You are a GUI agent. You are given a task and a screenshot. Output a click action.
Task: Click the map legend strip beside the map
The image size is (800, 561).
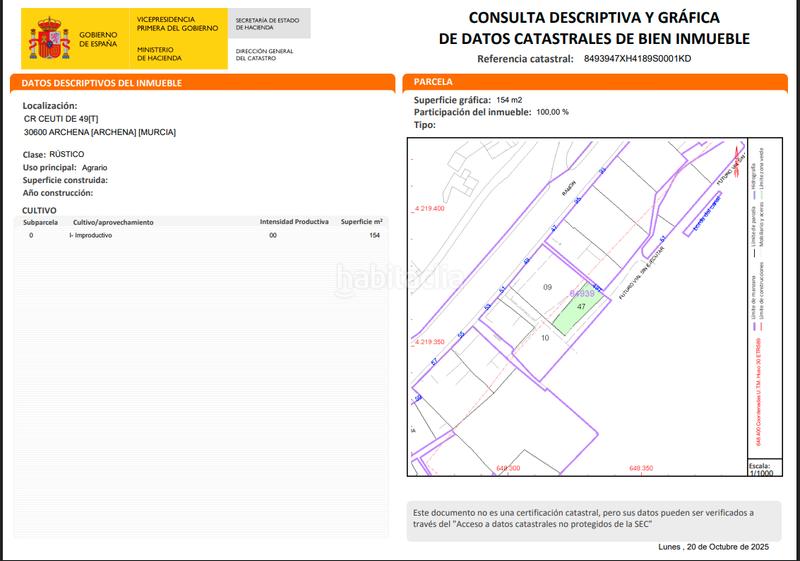(760, 300)
